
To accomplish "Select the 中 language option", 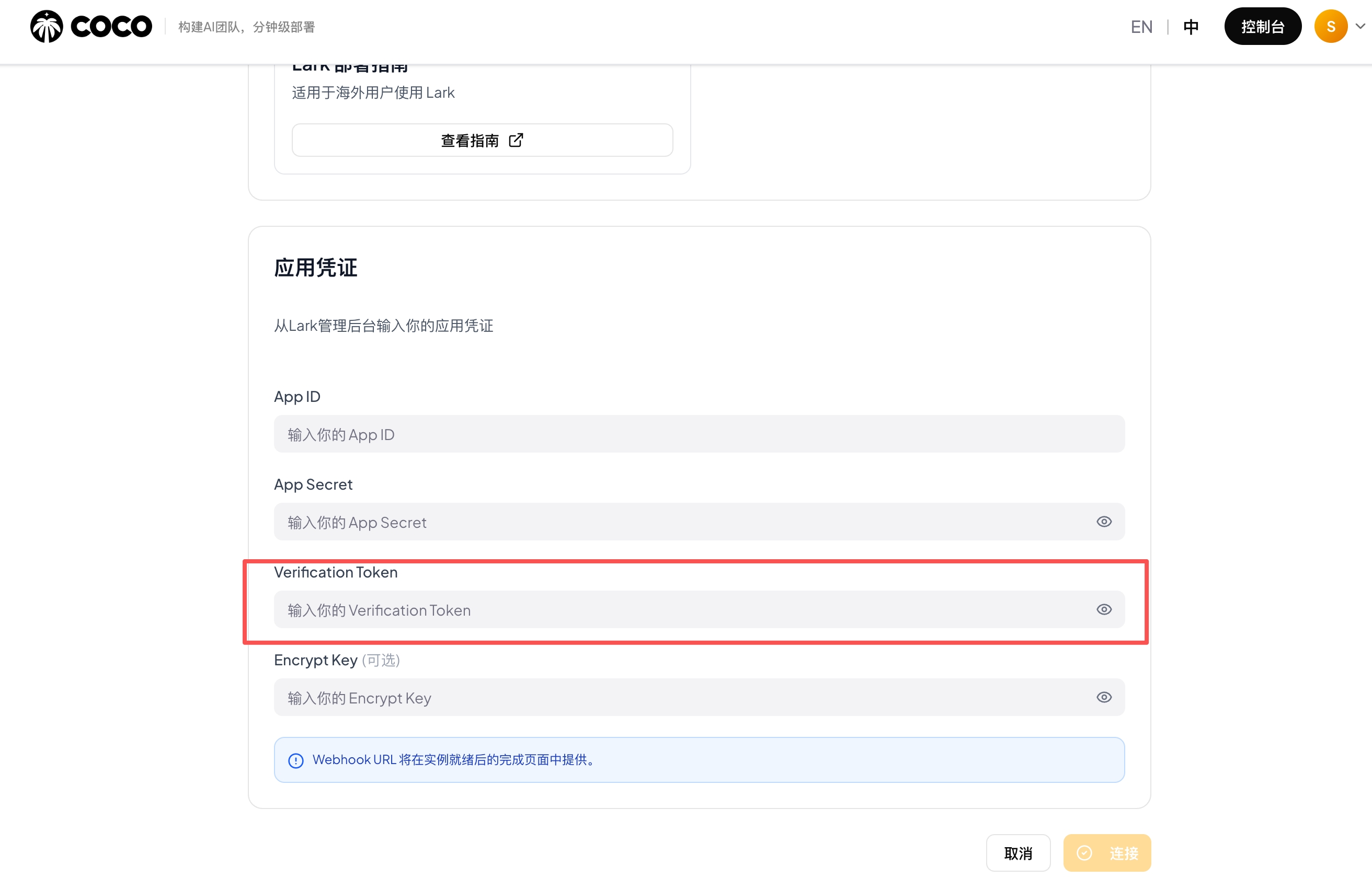I will pyautogui.click(x=1191, y=26).
